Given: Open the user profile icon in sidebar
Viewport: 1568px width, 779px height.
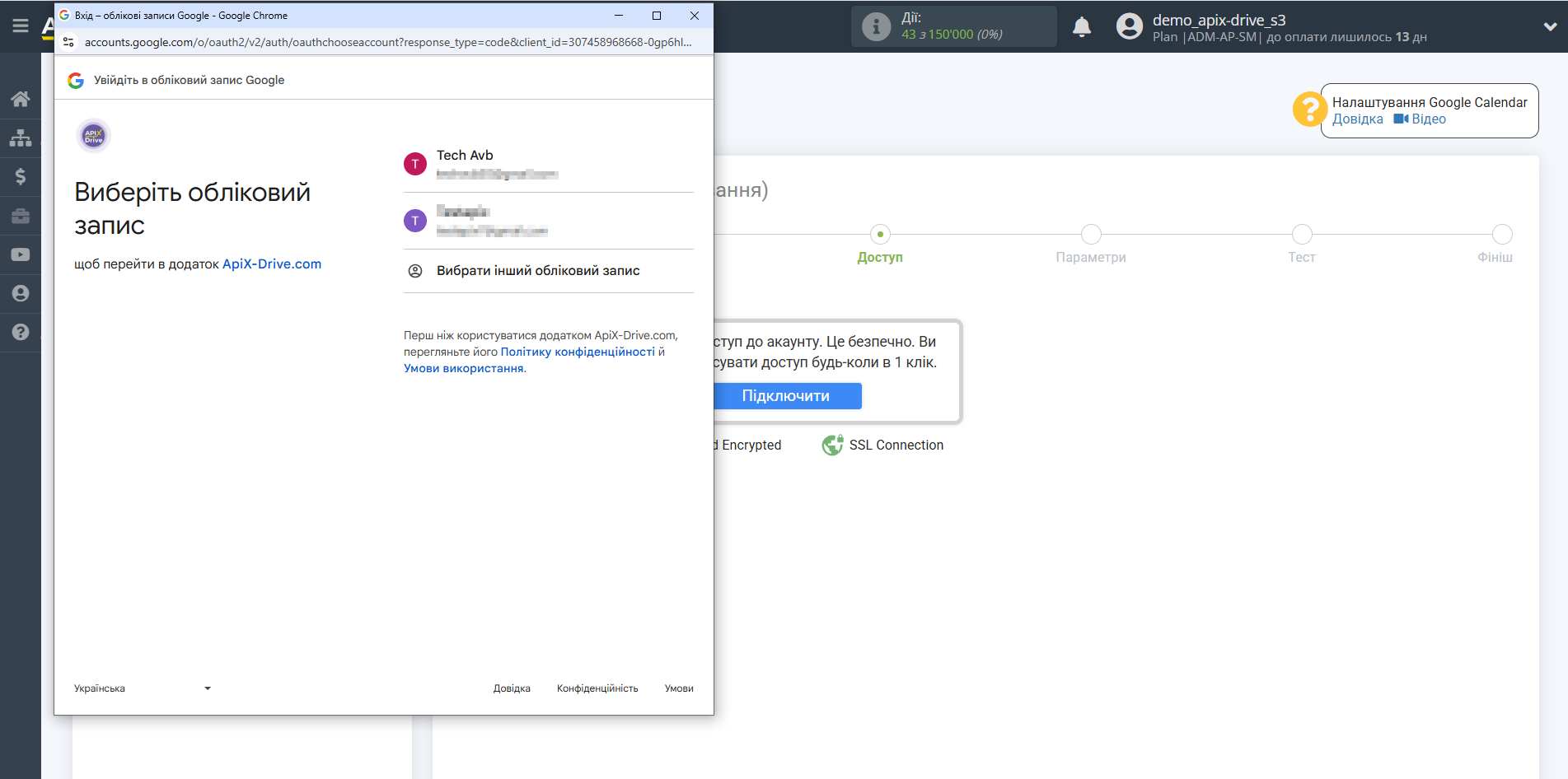Looking at the screenshot, I should pyautogui.click(x=21, y=293).
